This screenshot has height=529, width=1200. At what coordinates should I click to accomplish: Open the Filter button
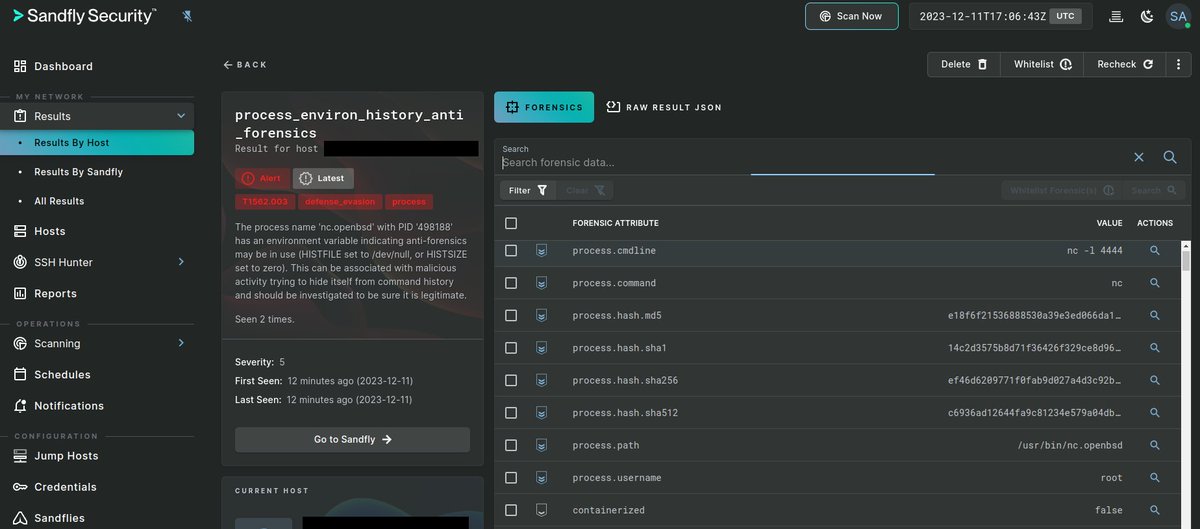(528, 190)
